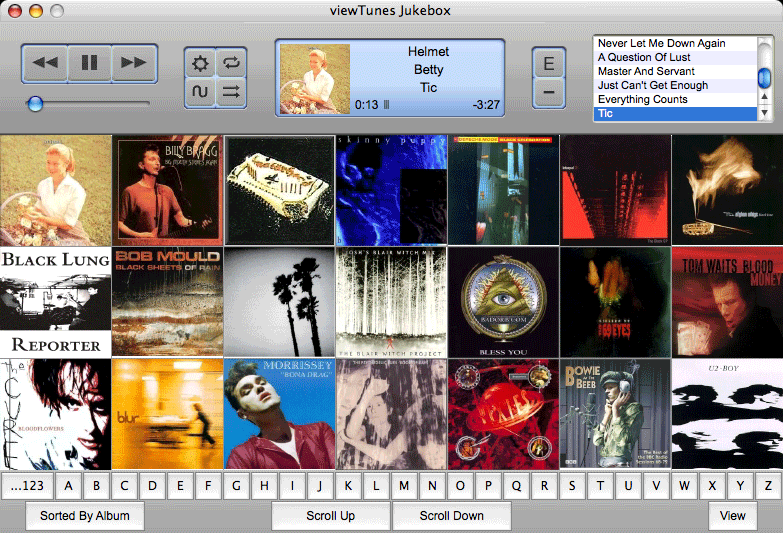The image size is (783, 533).
Task: Open The Cure Bloodflowers album
Action: pyautogui.click(x=55, y=414)
